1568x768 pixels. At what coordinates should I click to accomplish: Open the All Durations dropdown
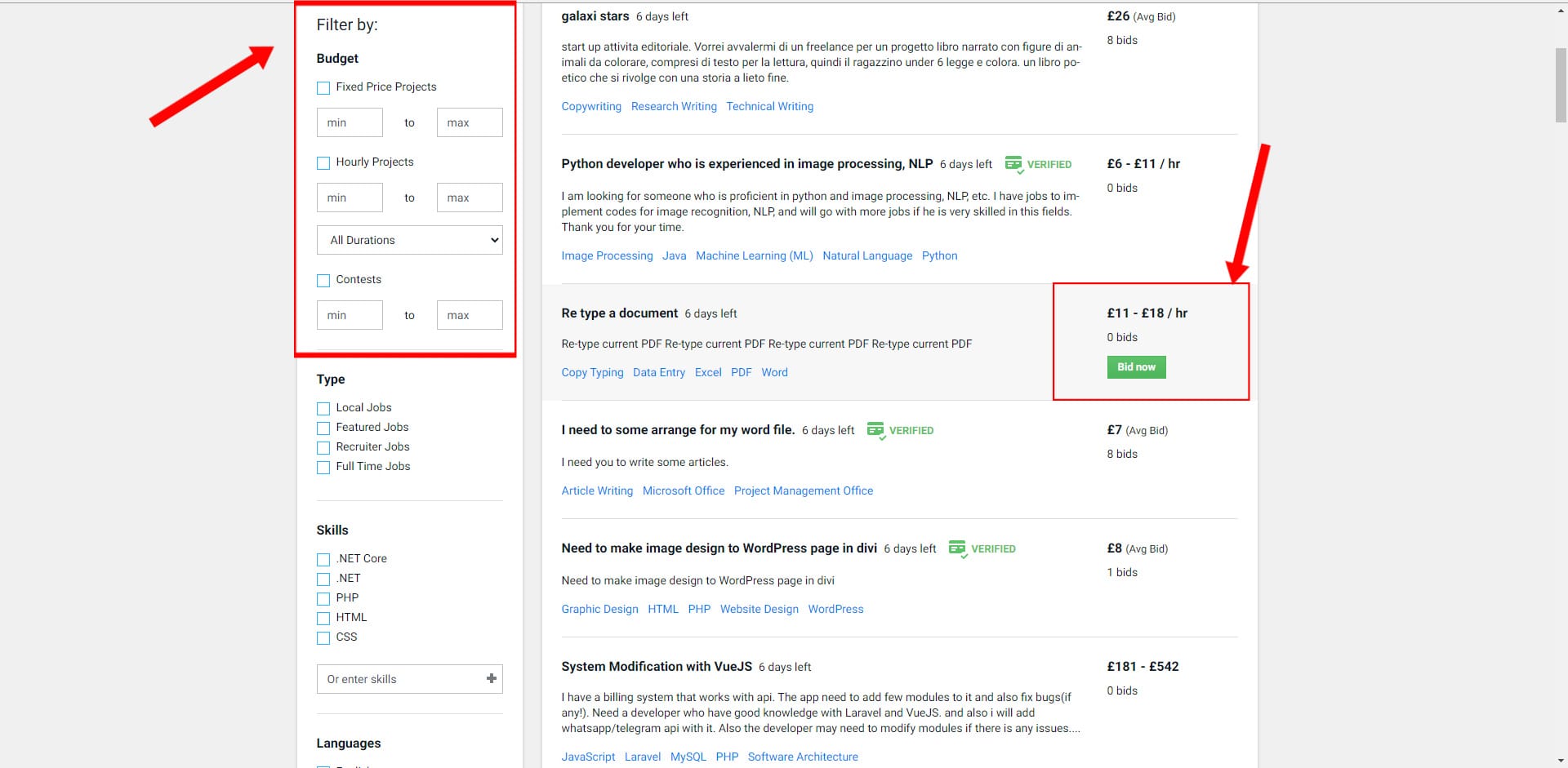click(409, 240)
